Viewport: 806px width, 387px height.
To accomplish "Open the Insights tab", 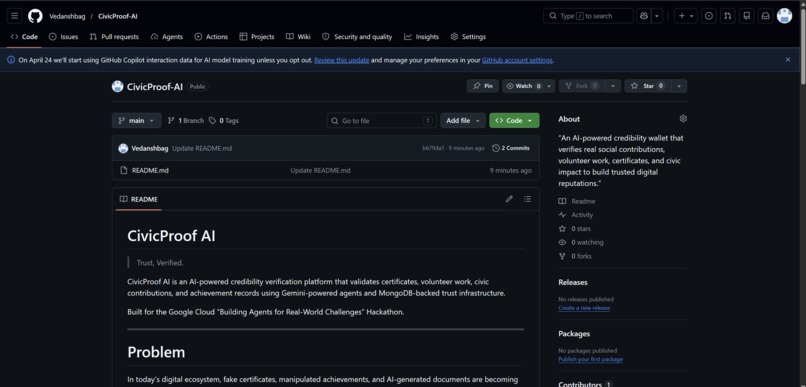I will click(422, 36).
